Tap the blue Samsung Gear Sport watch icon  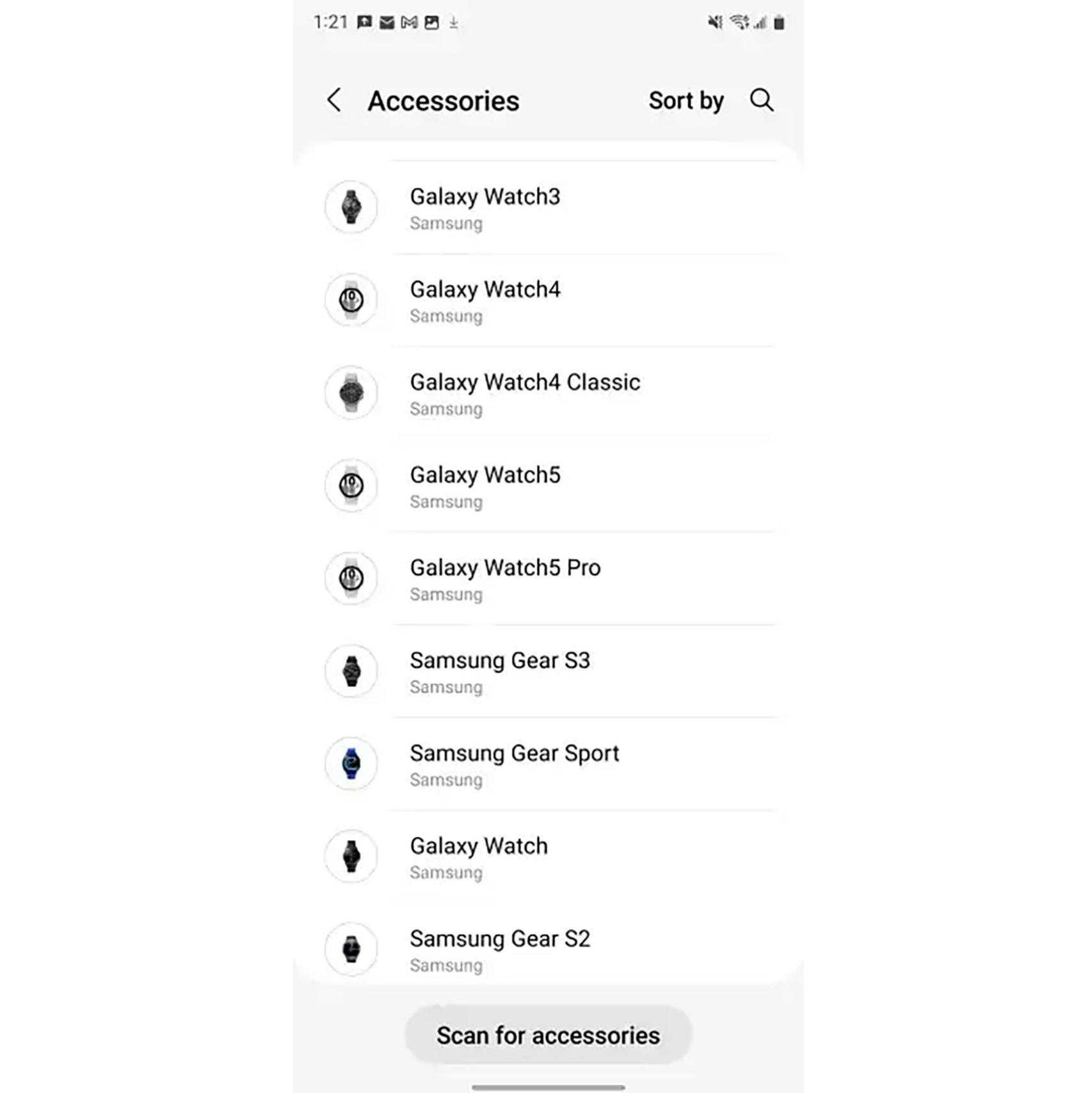(x=351, y=765)
